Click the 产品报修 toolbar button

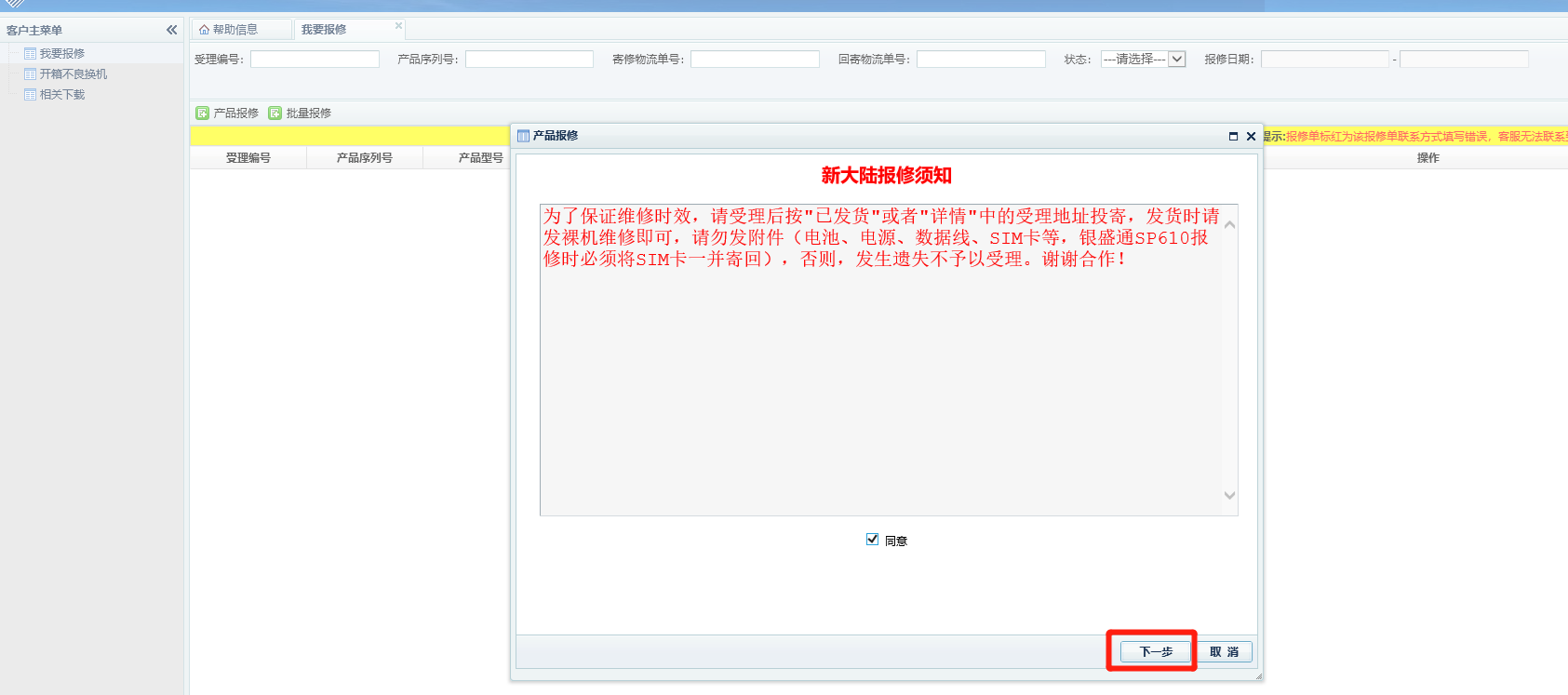(x=227, y=114)
